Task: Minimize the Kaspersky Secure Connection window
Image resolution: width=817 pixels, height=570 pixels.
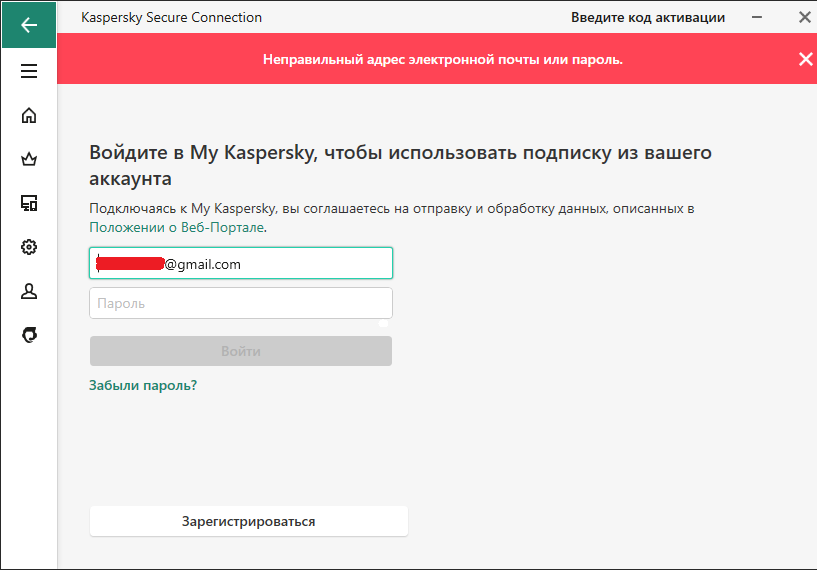Action: 757,17
